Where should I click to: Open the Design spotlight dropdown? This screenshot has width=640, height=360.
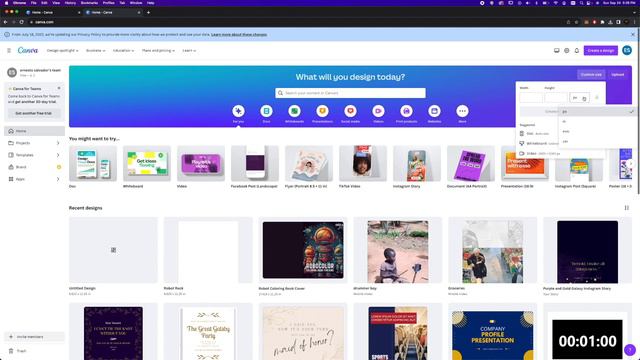click(x=62, y=51)
